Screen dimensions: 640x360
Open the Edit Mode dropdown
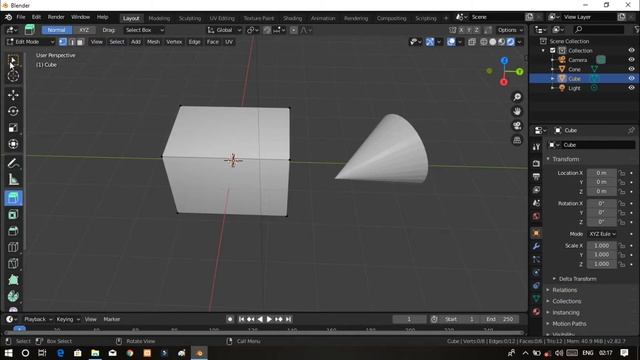click(31, 42)
